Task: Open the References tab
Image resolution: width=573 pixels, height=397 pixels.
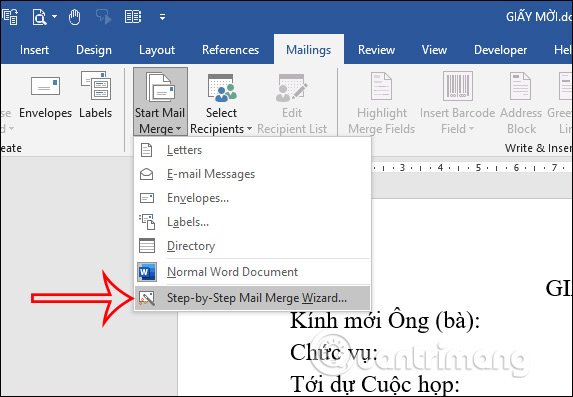Action: coord(230,50)
